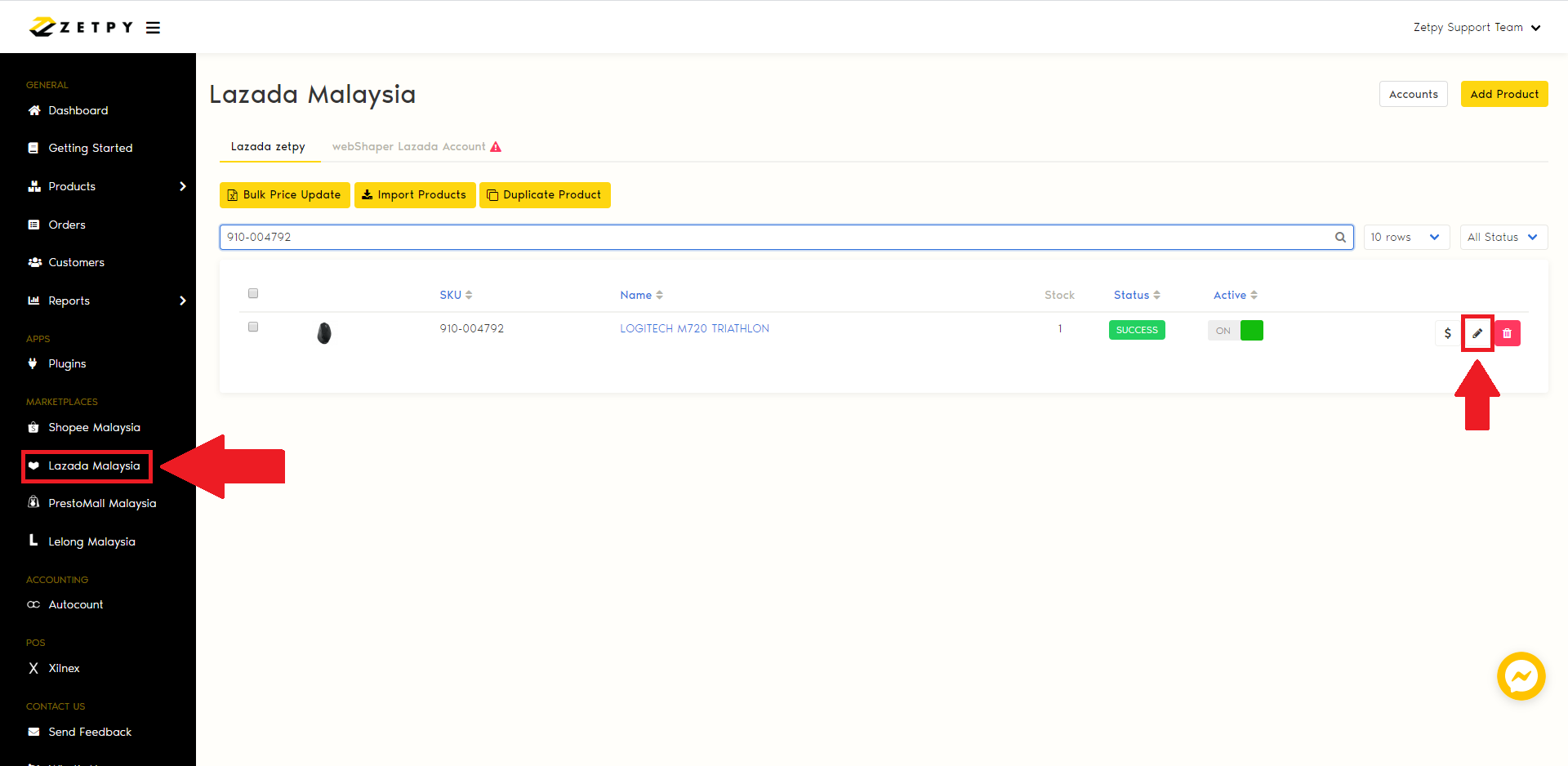Open Shopee Malaysia marketplace
The width and height of the screenshot is (1568, 766).
point(94,427)
